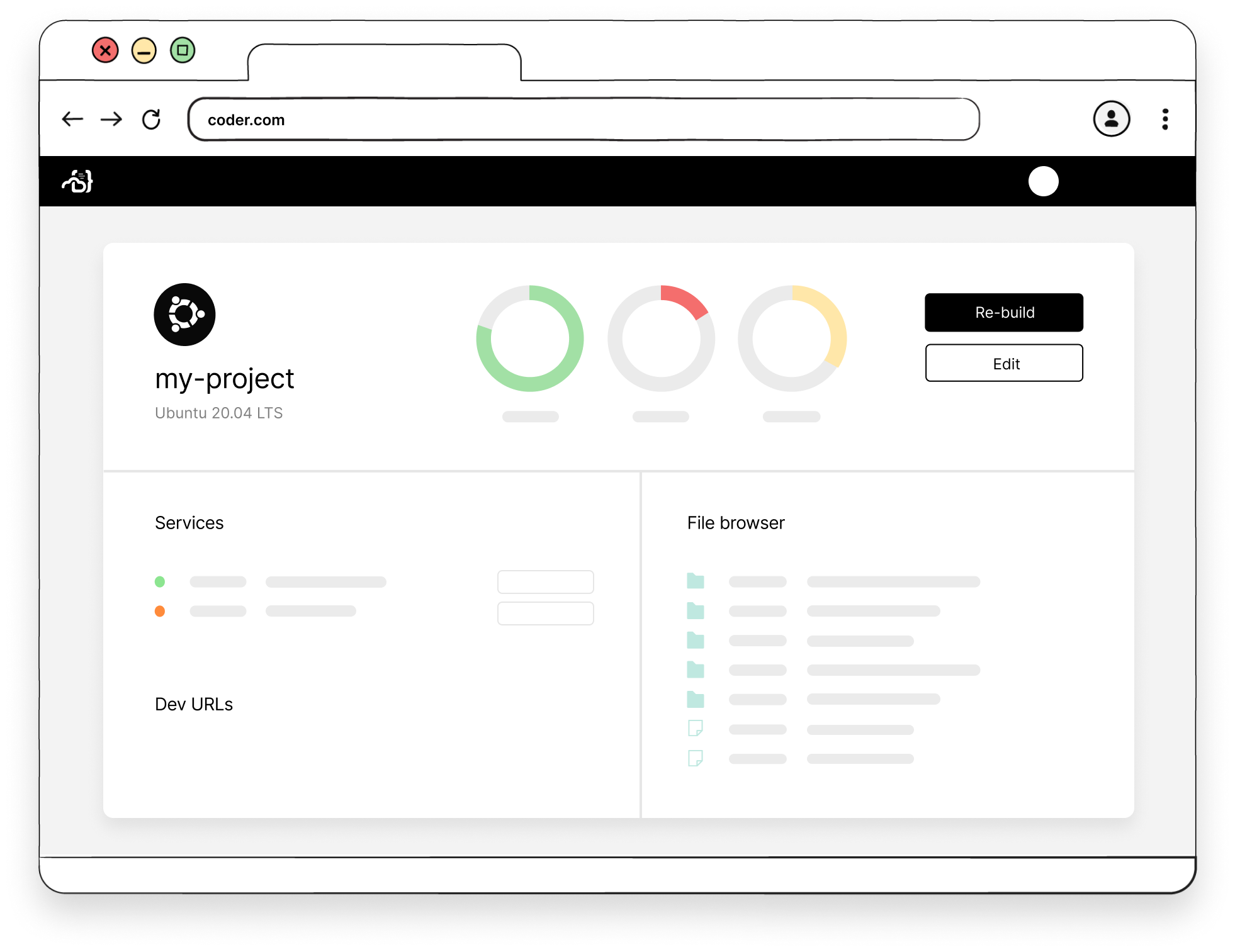This screenshot has height=952, width=1235.
Task: Click the green usage donut chart
Action: coord(529,338)
